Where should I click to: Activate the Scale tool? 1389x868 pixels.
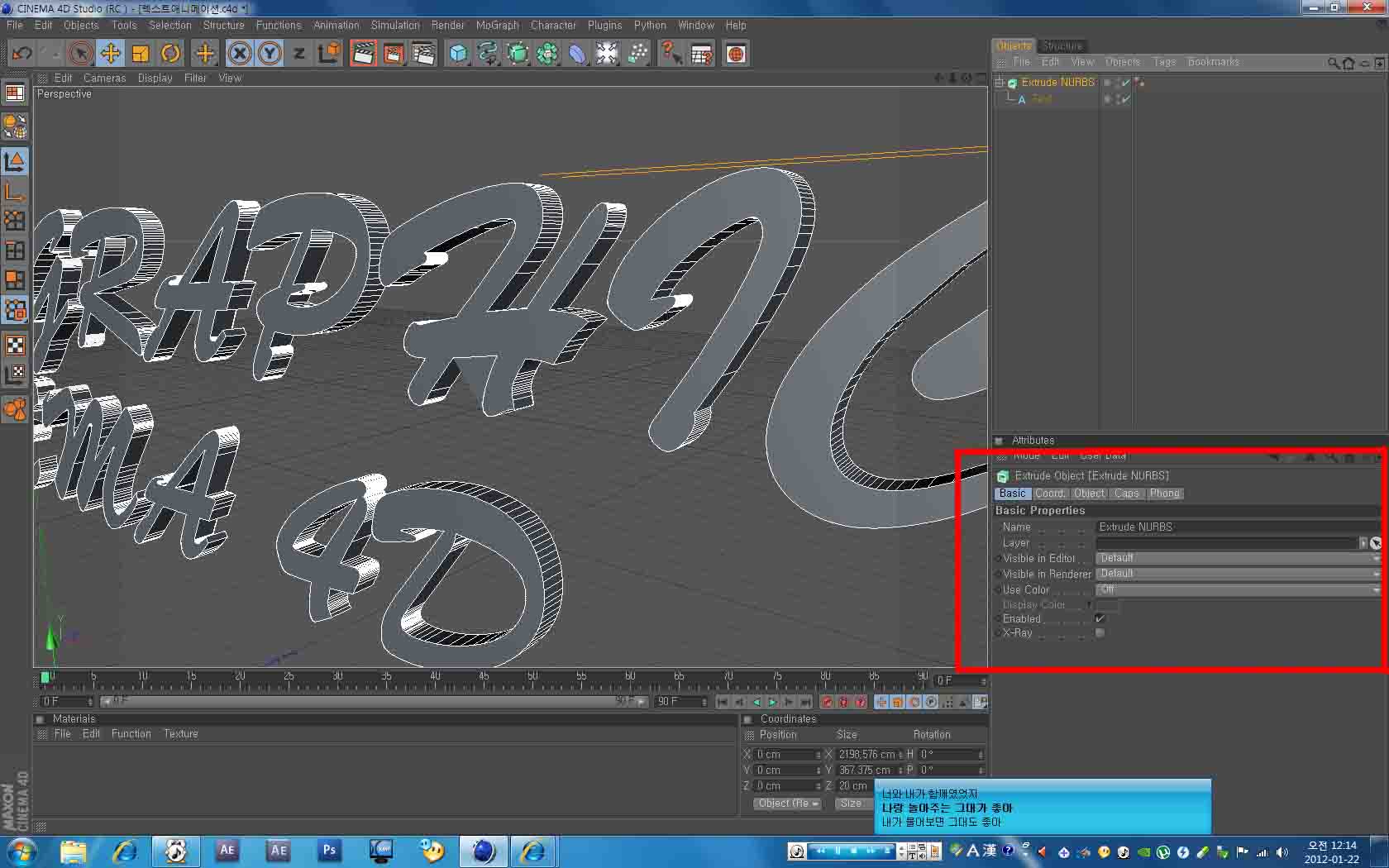click(141, 54)
